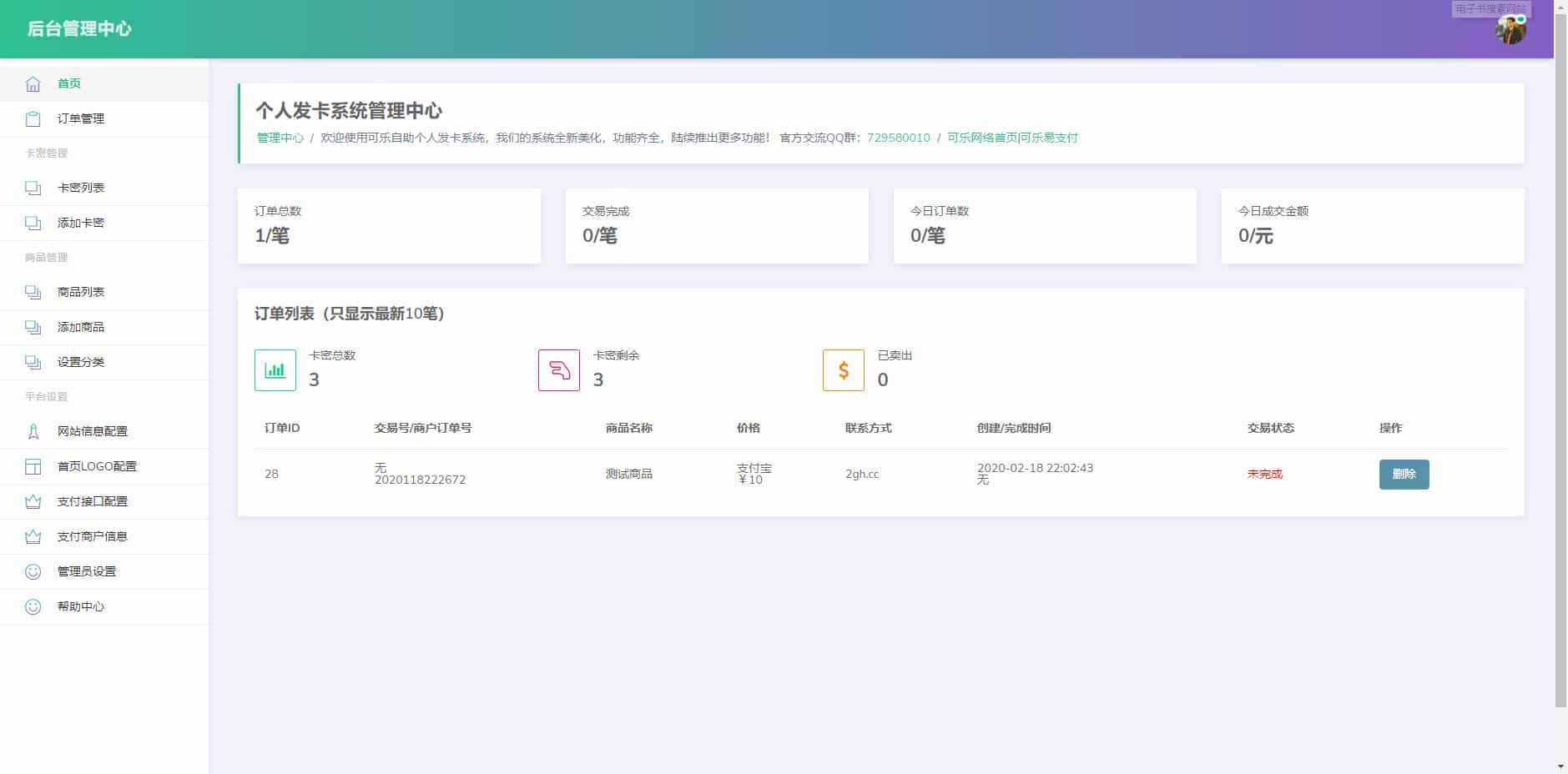Image resolution: width=1568 pixels, height=774 pixels.
Task: Click the 删除 button for order 28
Action: pos(1404,474)
